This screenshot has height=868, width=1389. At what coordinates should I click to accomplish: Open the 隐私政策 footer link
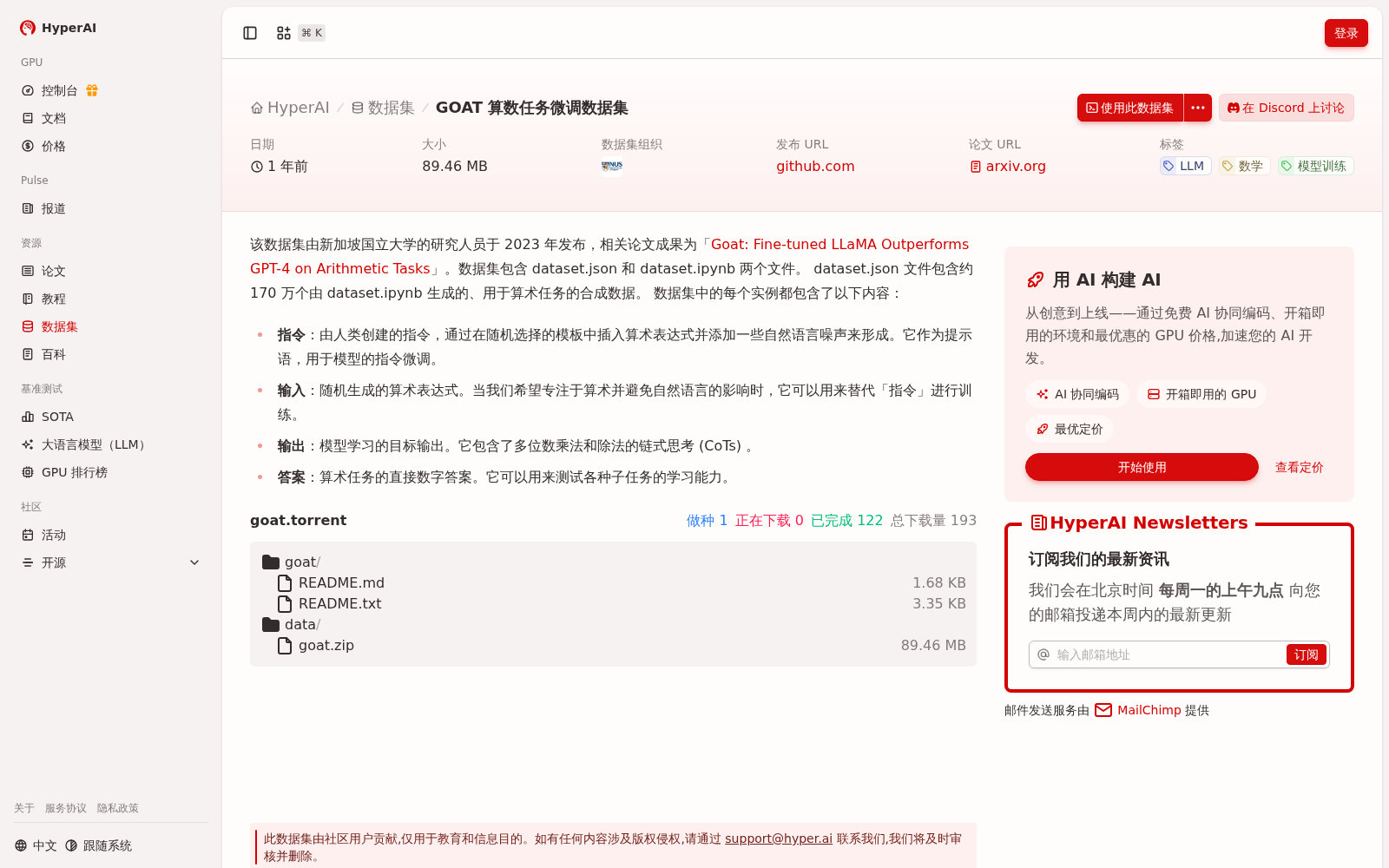118,808
